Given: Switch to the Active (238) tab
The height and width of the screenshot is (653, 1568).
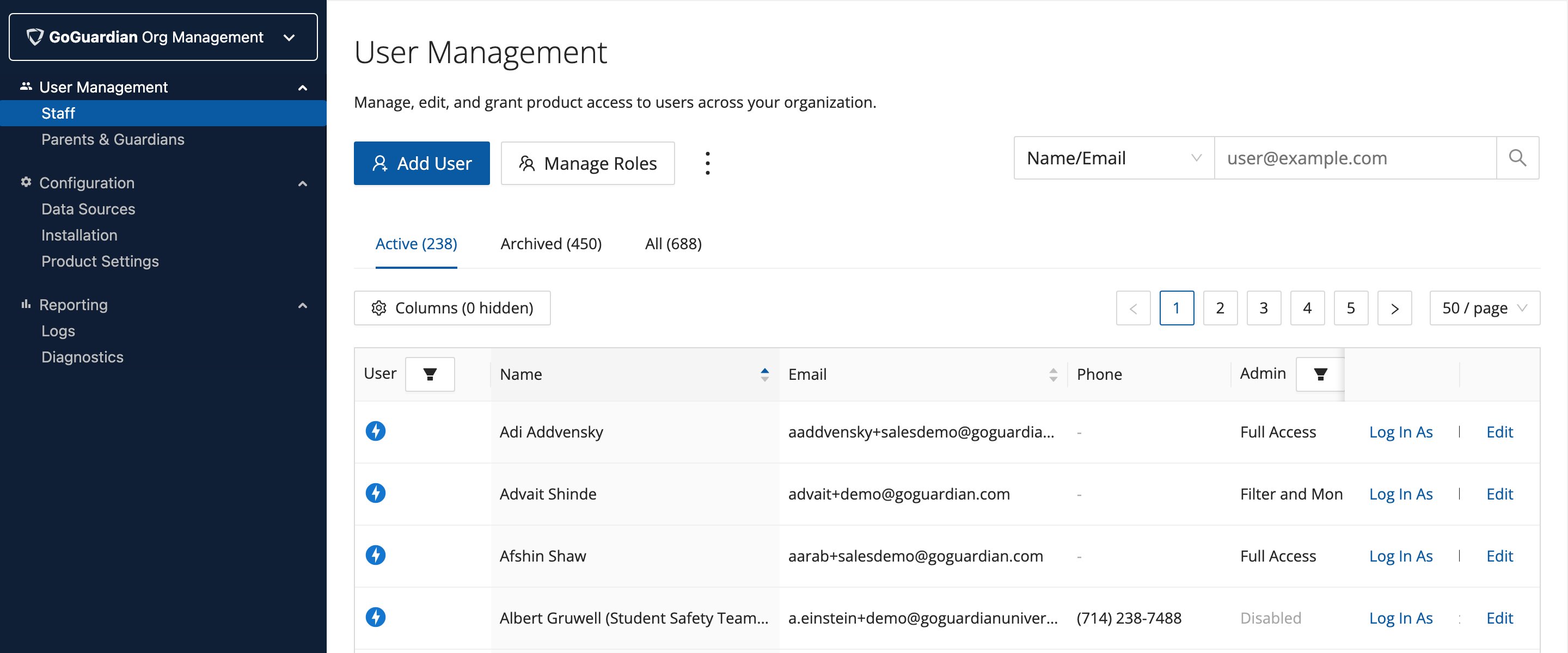Looking at the screenshot, I should click(416, 243).
